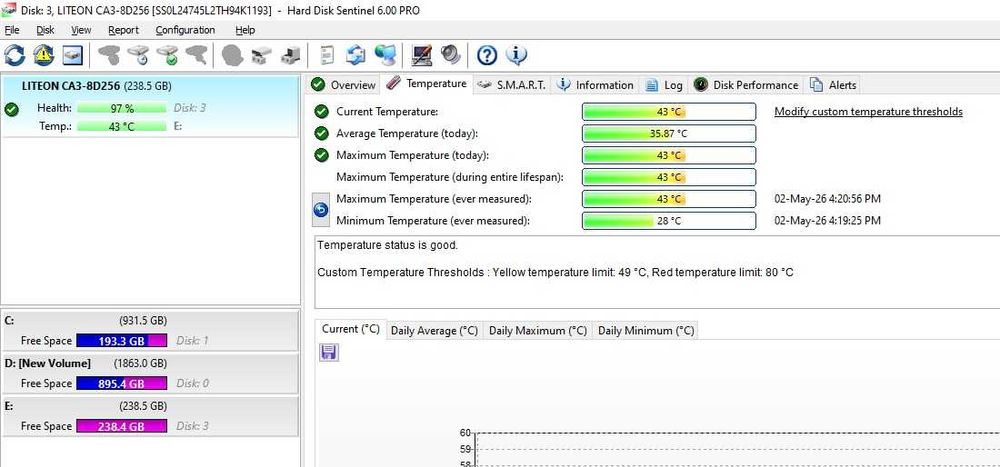Click the disk with clock toolbar icon
The image size is (1000, 467).
coord(138,56)
